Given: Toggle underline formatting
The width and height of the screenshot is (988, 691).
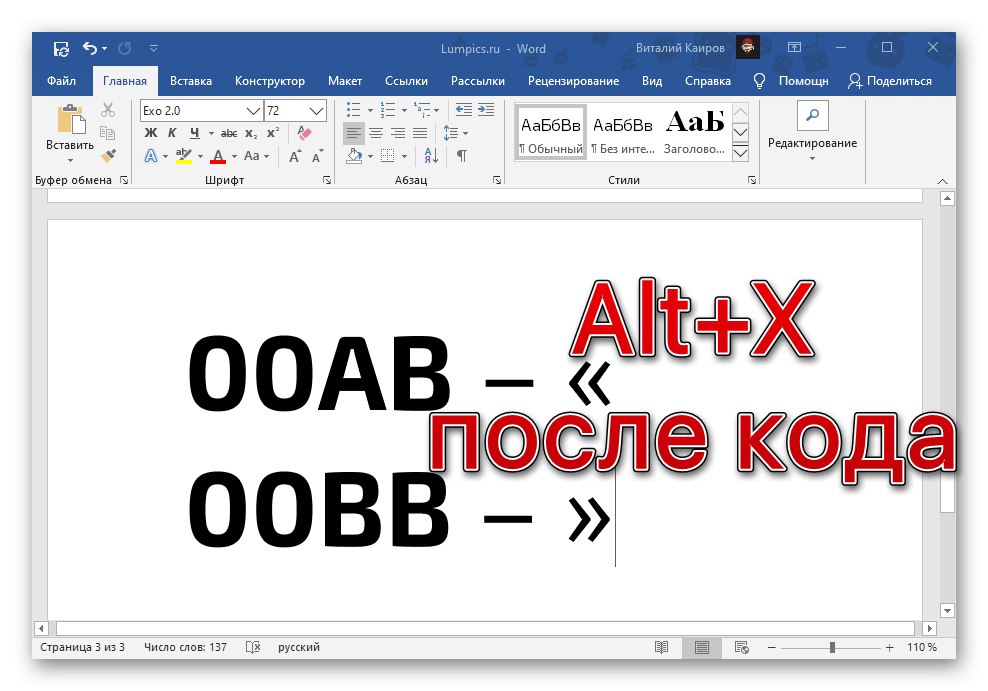Looking at the screenshot, I should [x=196, y=133].
